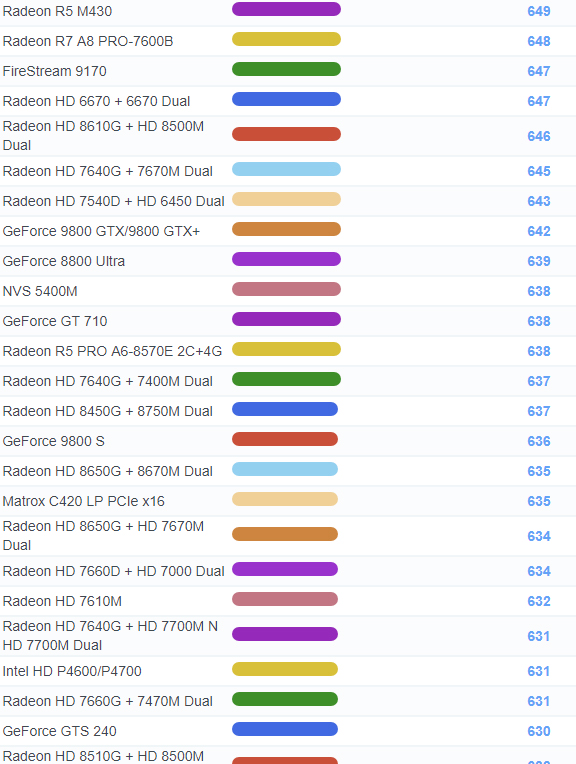Click yellow bar for Radeon R7 A8 PRO-7600B
The image size is (576, 764).
(x=287, y=39)
